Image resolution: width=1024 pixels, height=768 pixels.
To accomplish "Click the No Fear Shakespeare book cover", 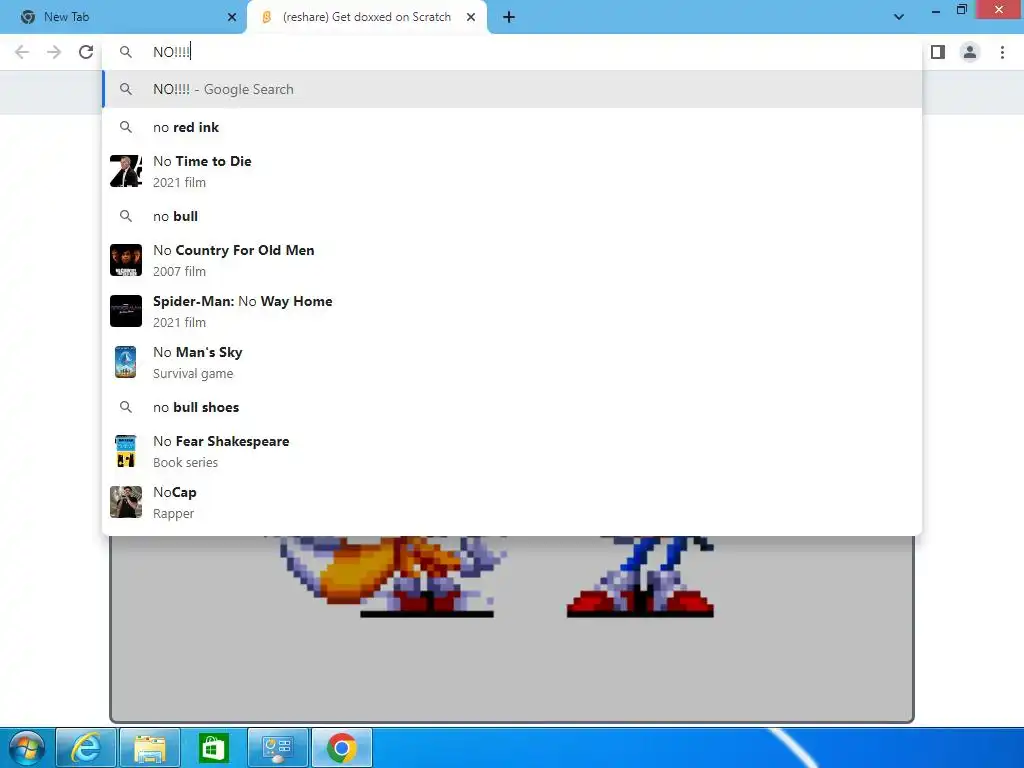I will [x=126, y=451].
